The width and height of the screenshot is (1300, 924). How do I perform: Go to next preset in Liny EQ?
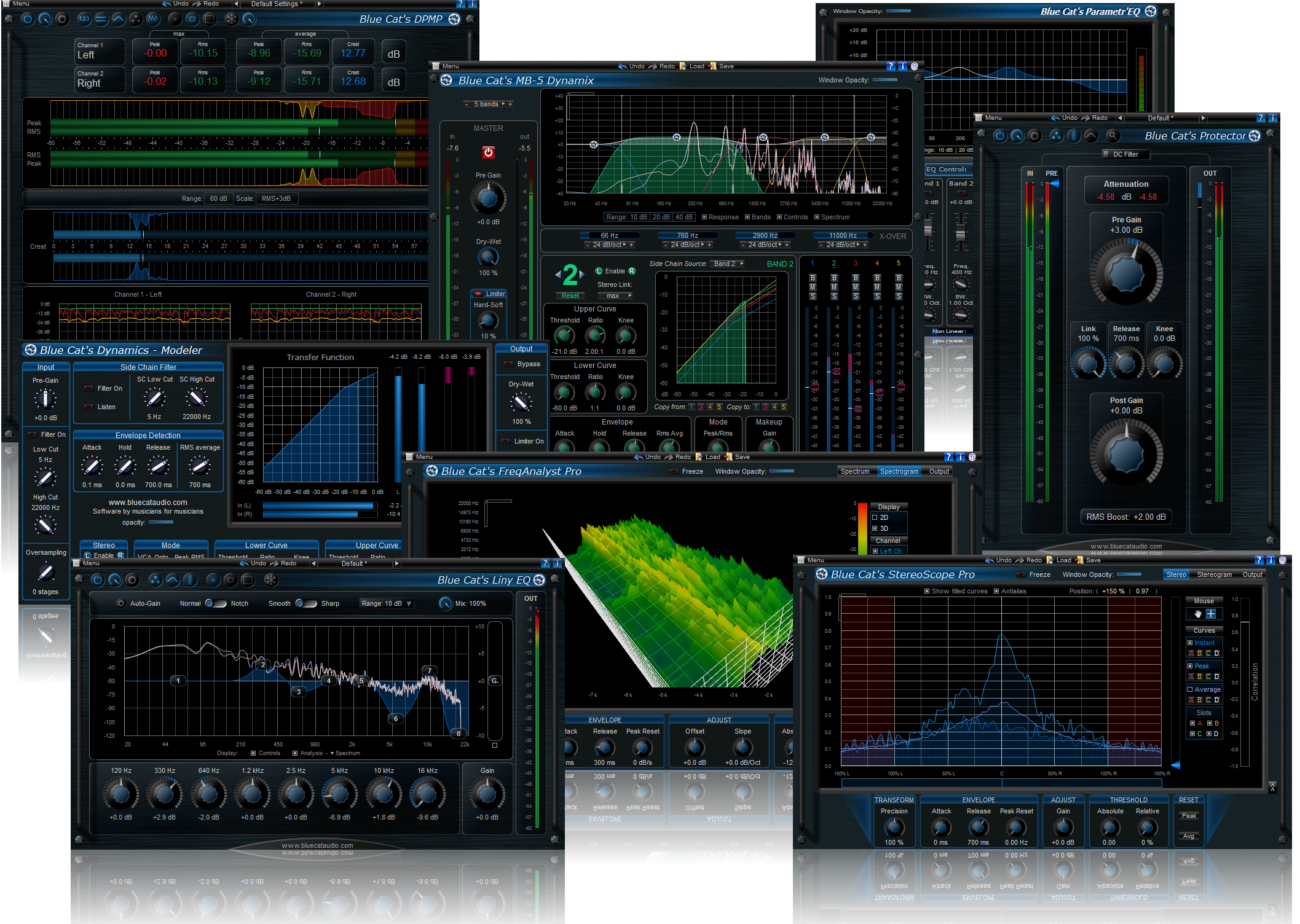click(396, 563)
